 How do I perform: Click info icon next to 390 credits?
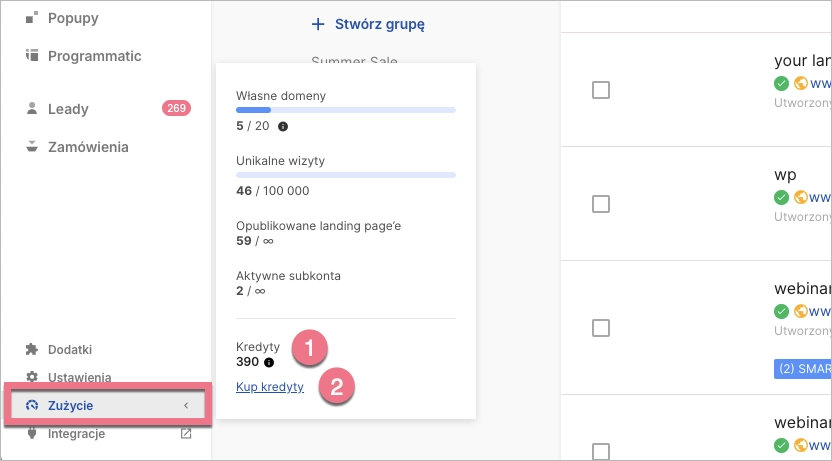(x=269, y=362)
